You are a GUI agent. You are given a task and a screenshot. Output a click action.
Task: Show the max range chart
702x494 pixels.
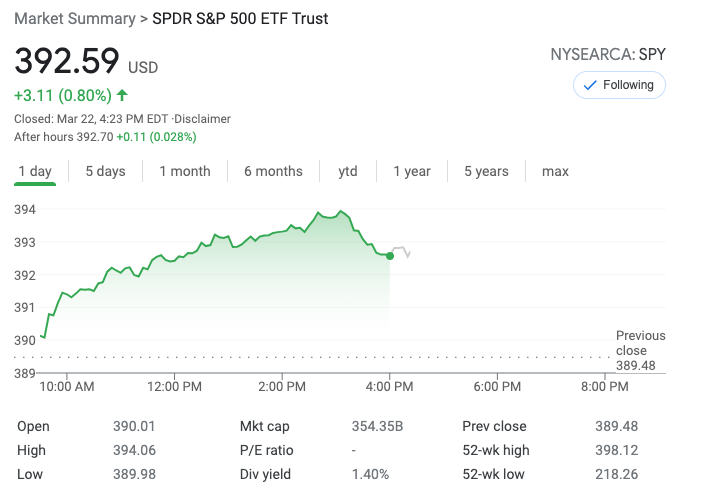point(555,171)
